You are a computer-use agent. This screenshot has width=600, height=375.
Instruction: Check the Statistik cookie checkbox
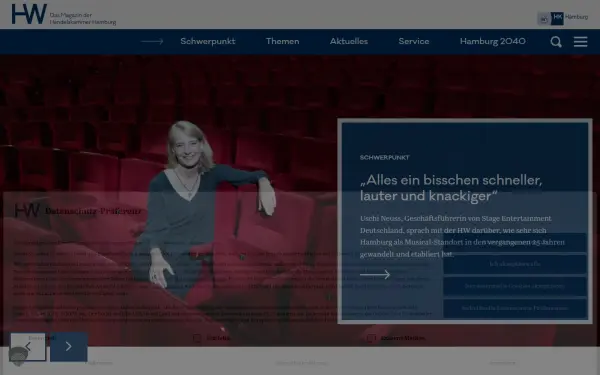coord(197,338)
